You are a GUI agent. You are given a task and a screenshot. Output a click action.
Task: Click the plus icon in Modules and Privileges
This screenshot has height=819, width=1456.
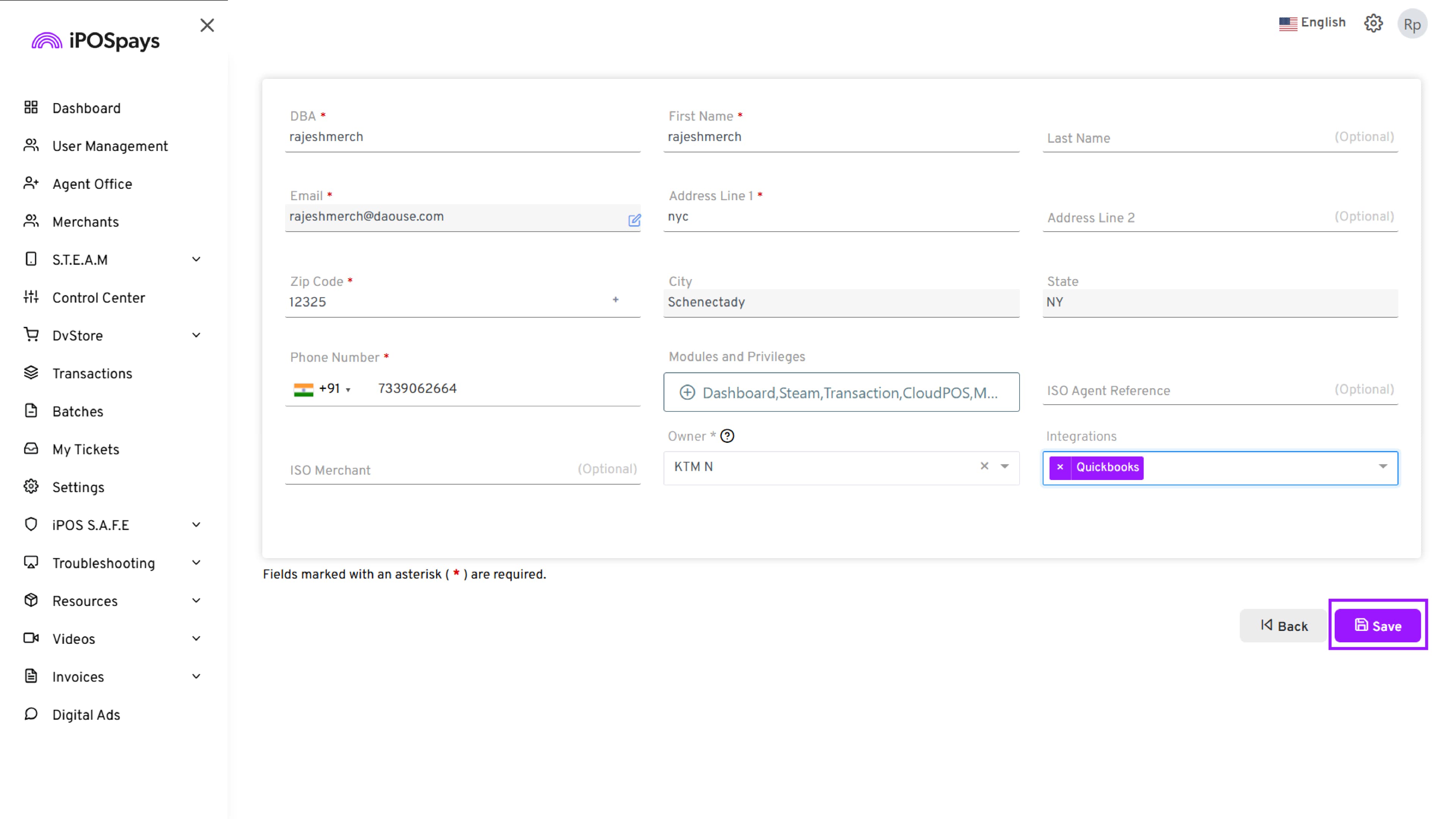[x=687, y=392]
